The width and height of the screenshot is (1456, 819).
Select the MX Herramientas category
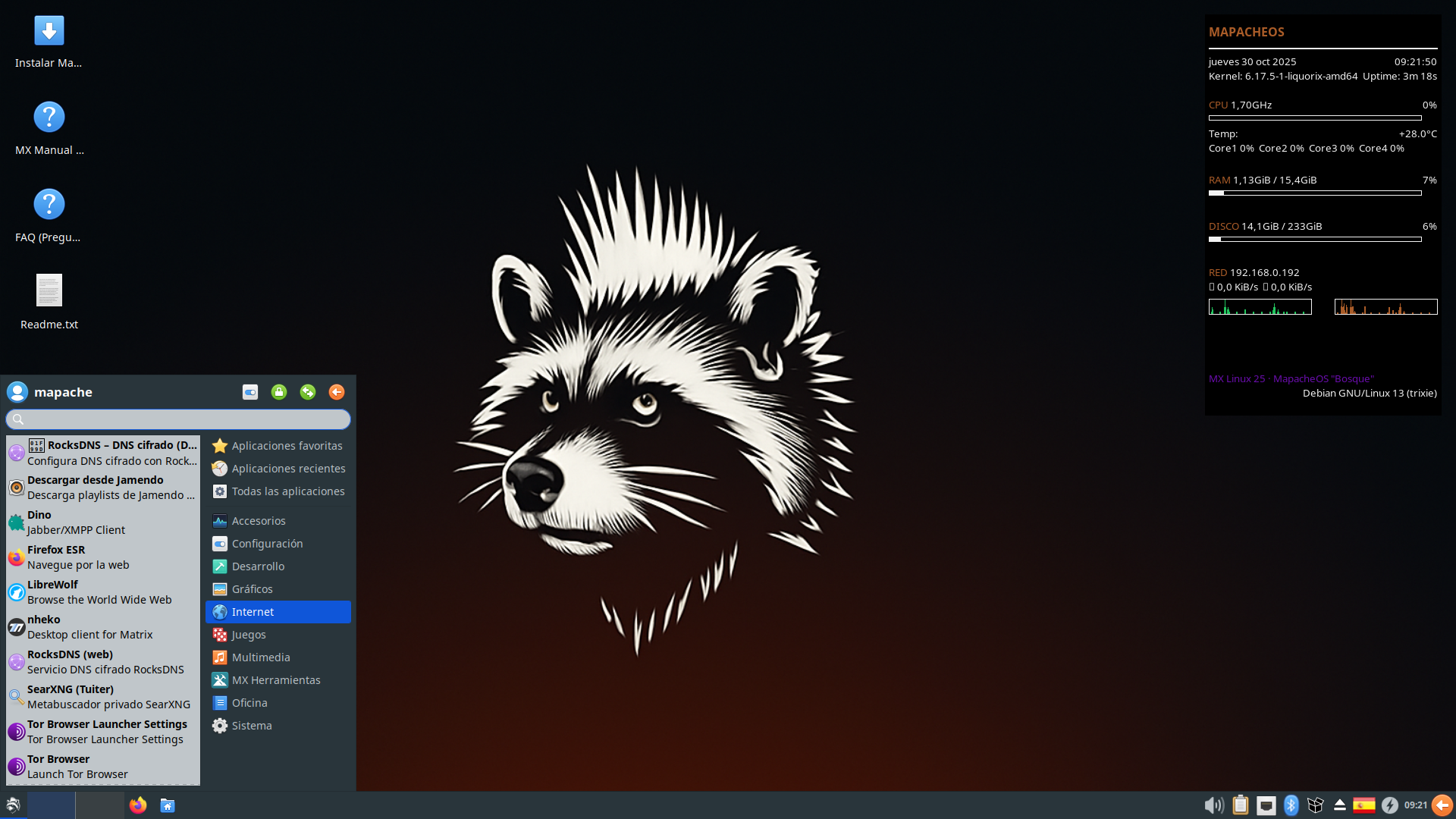coord(276,680)
